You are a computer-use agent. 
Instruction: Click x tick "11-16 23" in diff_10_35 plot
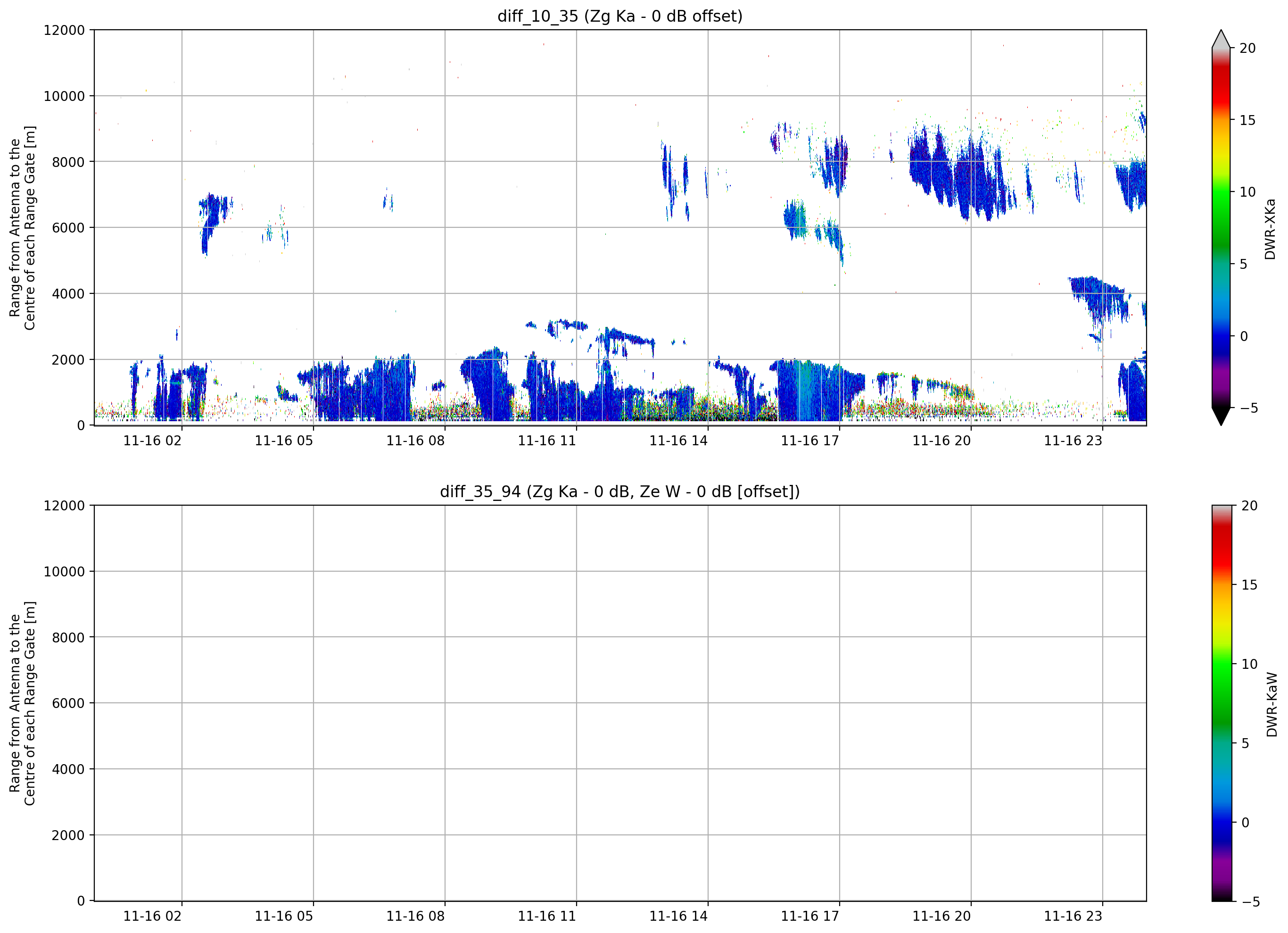tap(1073, 441)
